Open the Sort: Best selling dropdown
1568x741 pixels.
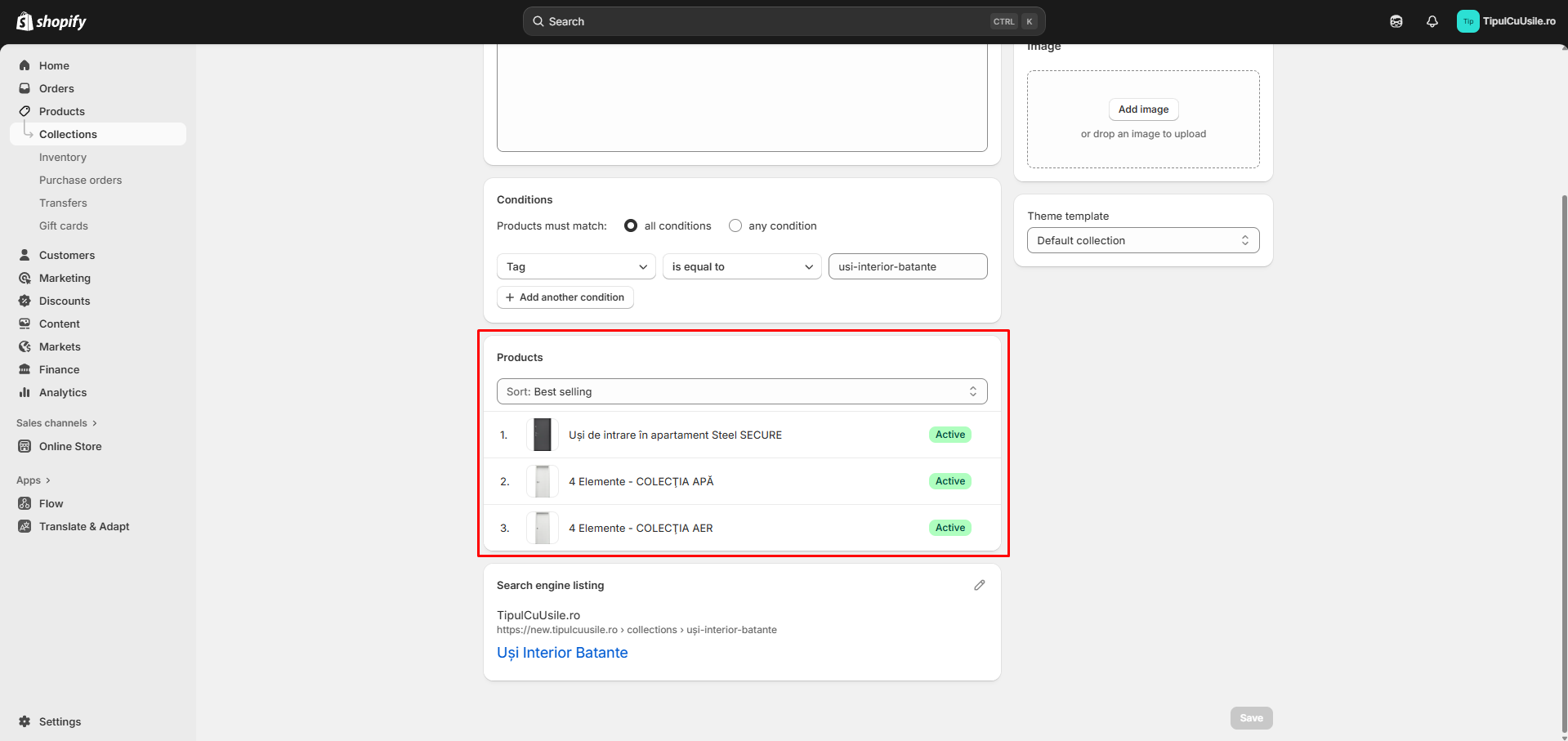tap(741, 391)
